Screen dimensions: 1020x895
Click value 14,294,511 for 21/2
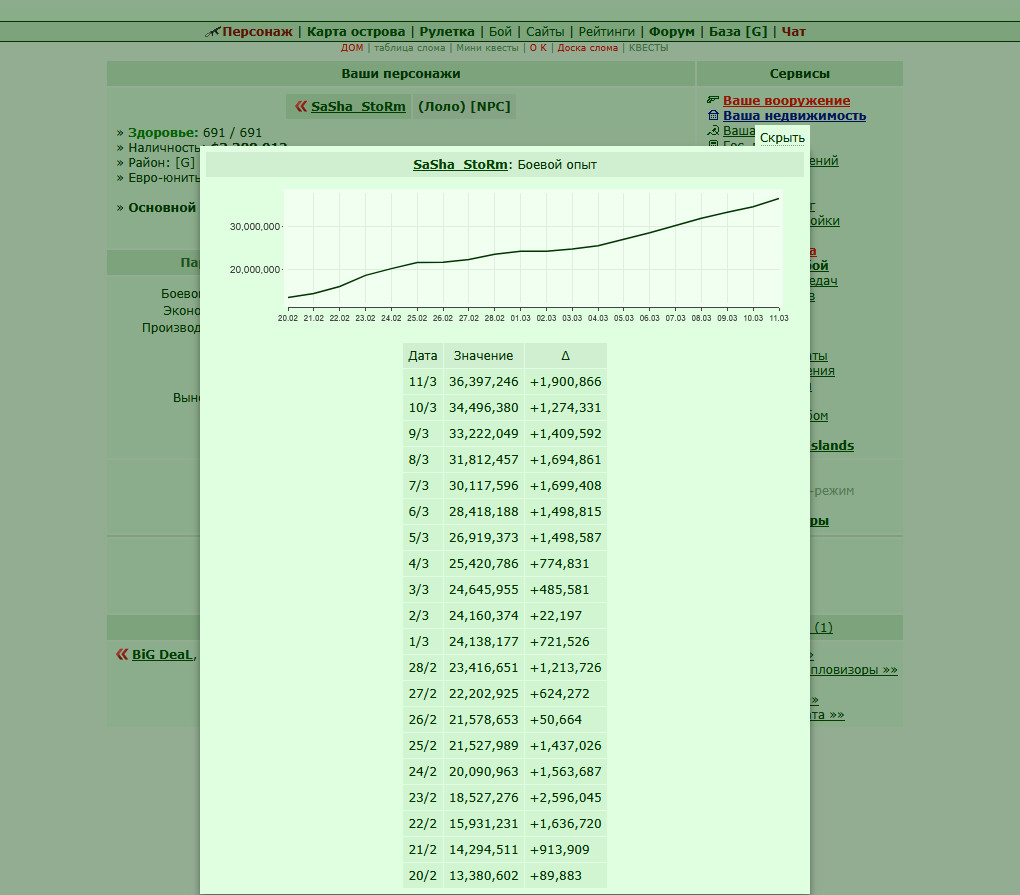[483, 850]
